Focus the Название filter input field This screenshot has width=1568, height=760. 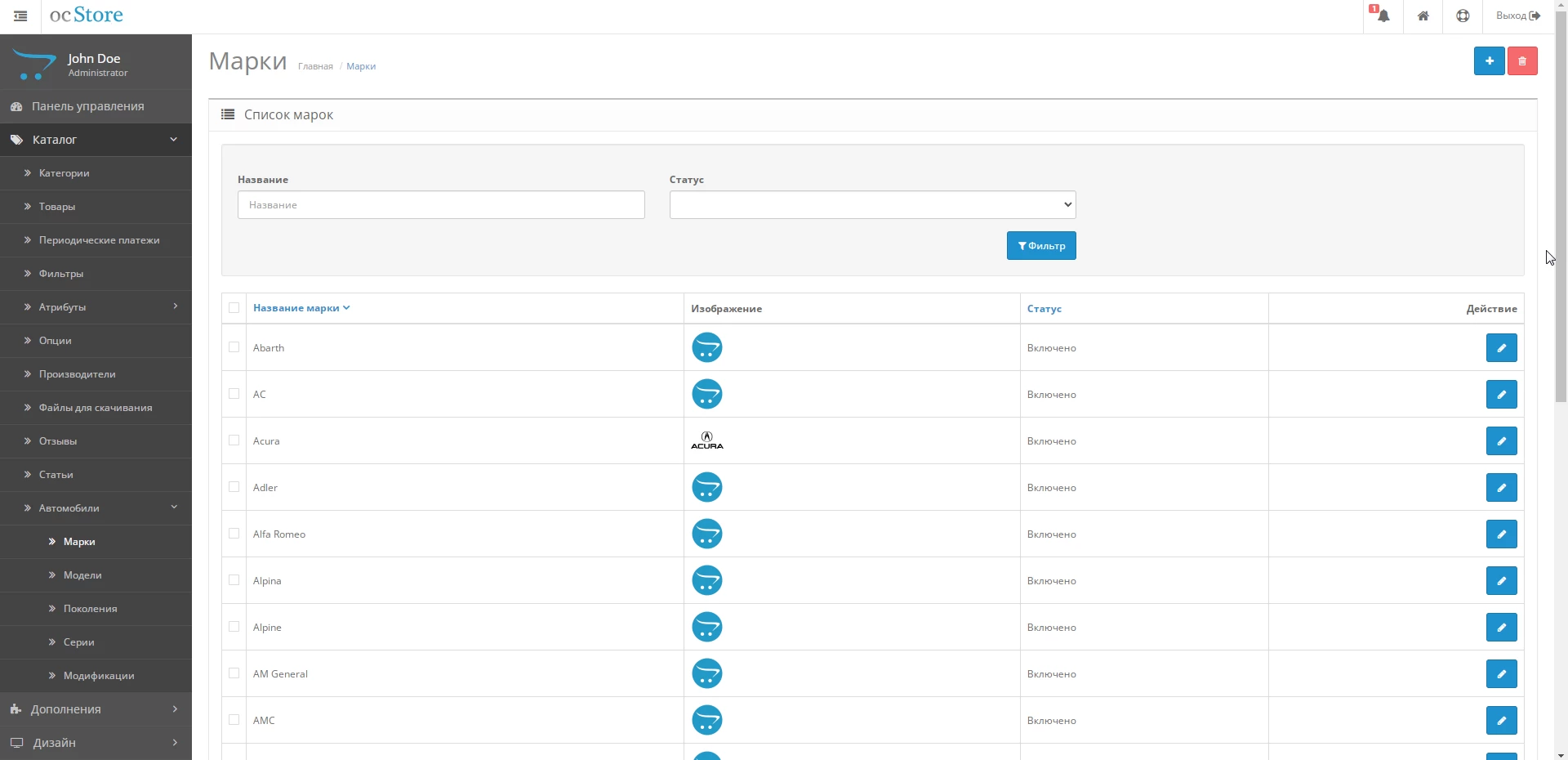pyautogui.click(x=441, y=204)
